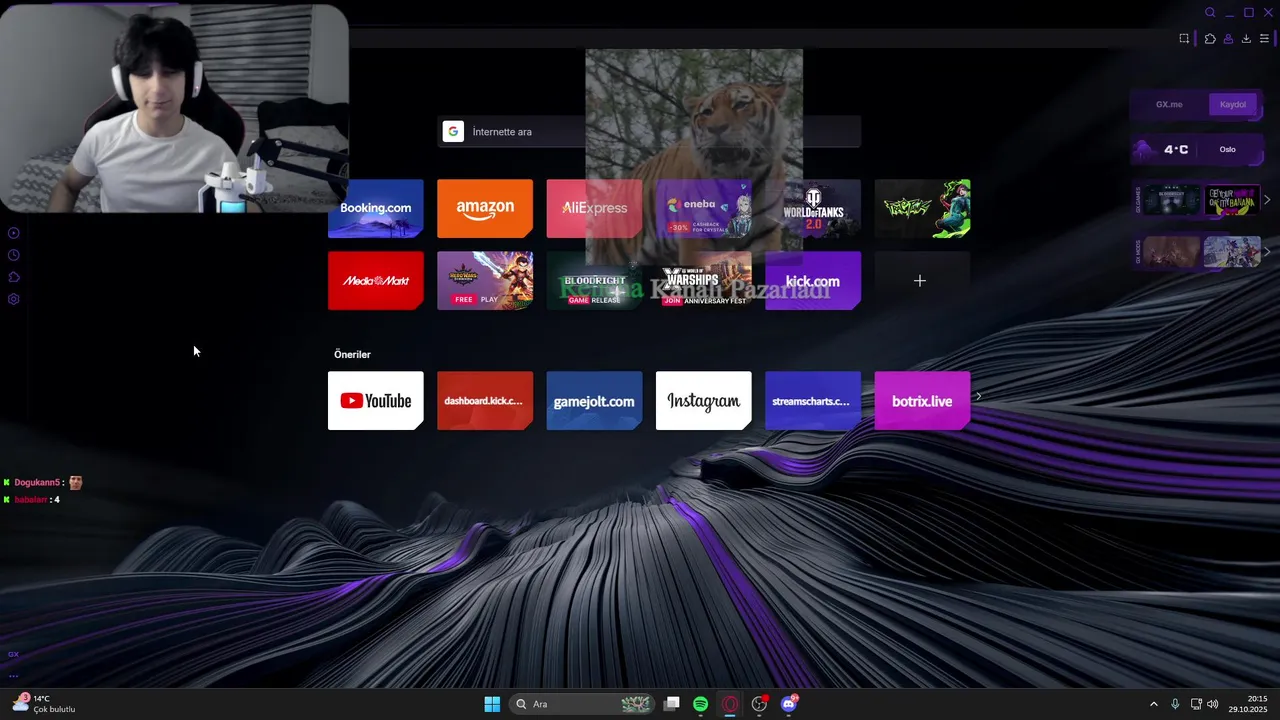Click the taskbar Ara search box
Viewport: 1280px width, 720px height.
tap(583, 704)
